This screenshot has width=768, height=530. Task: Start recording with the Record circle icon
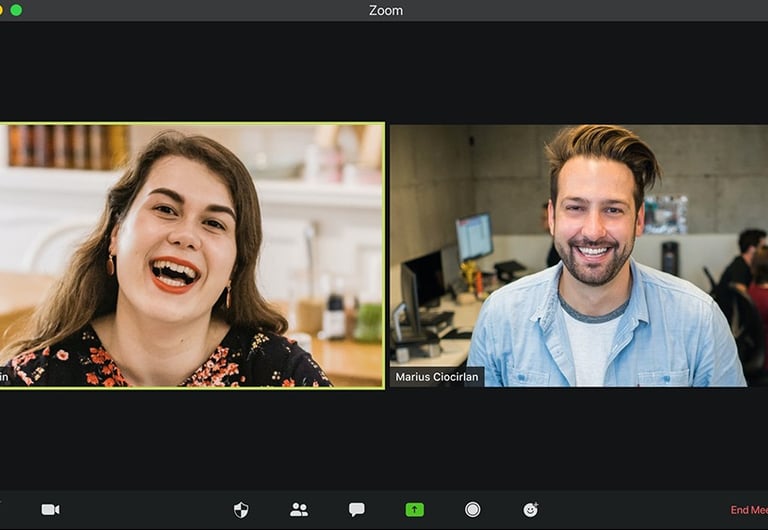point(472,509)
